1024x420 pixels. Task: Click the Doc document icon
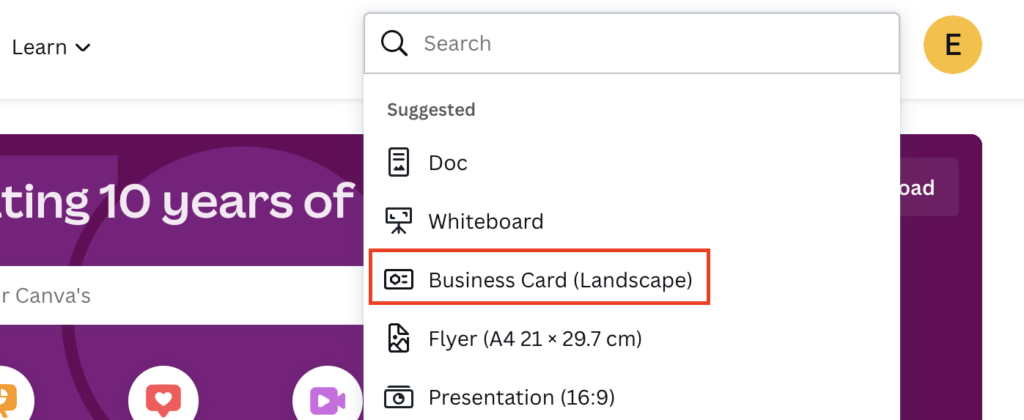coord(399,162)
